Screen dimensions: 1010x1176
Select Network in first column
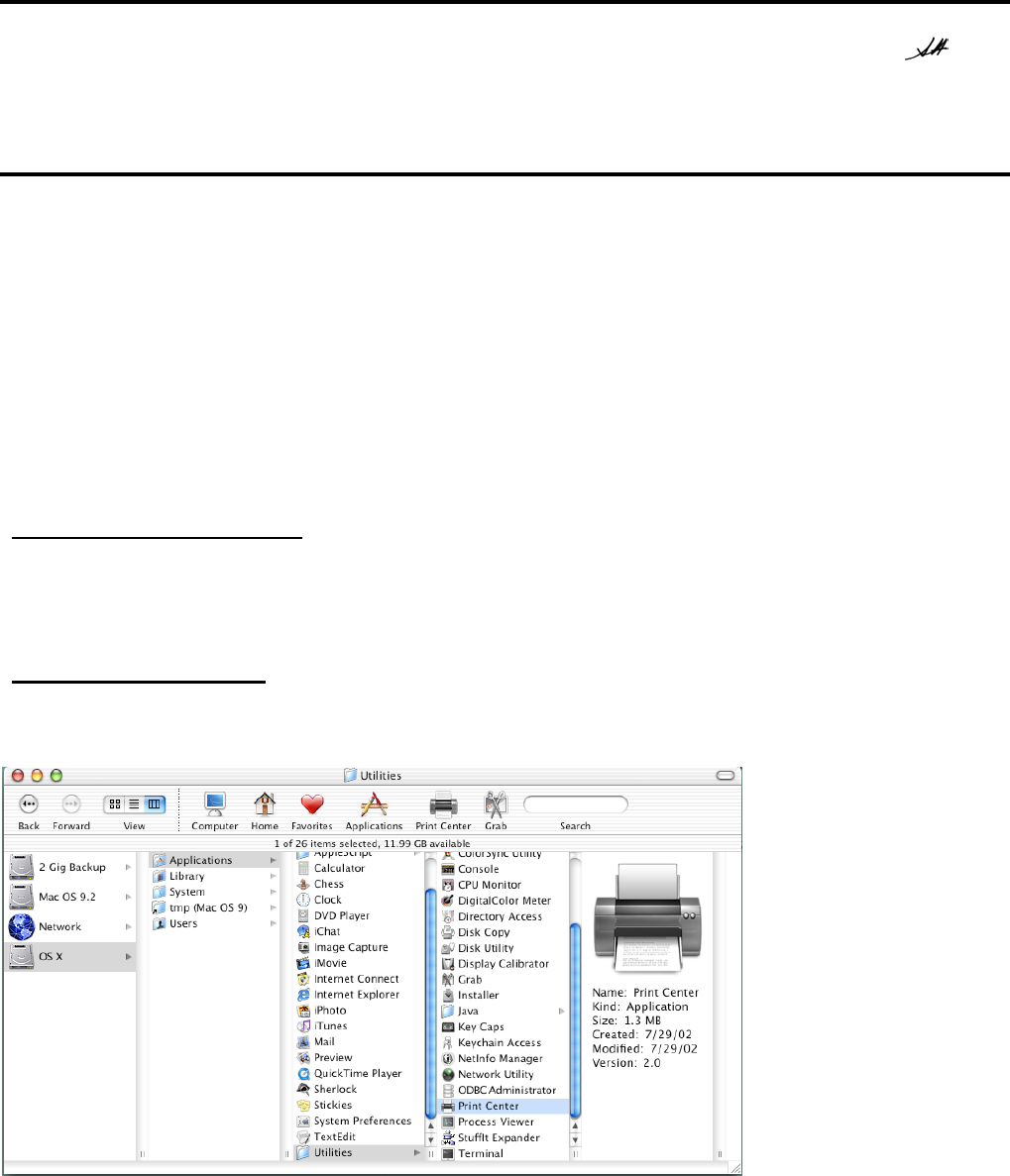71,927
